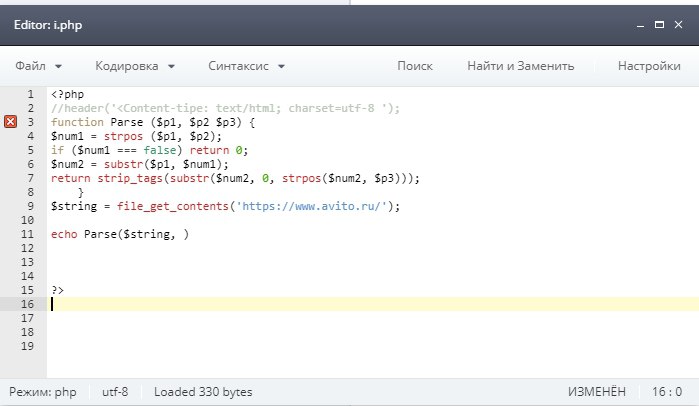Click the strpos call on line 4

123,136
